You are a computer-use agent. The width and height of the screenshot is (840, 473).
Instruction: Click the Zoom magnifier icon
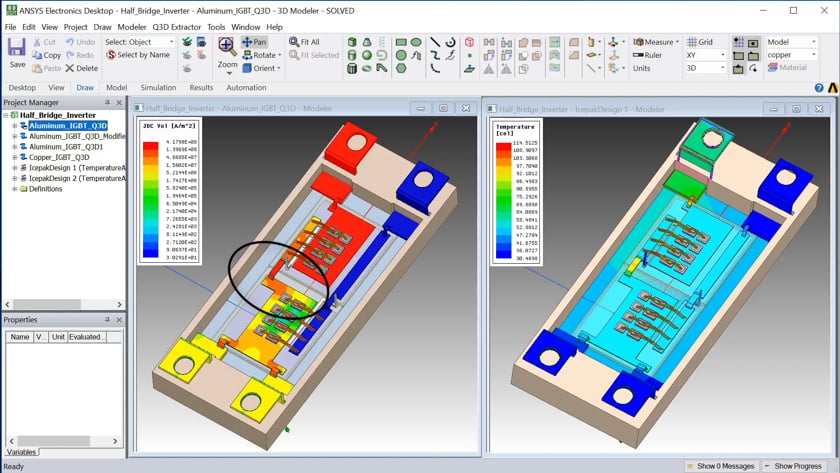(x=228, y=47)
